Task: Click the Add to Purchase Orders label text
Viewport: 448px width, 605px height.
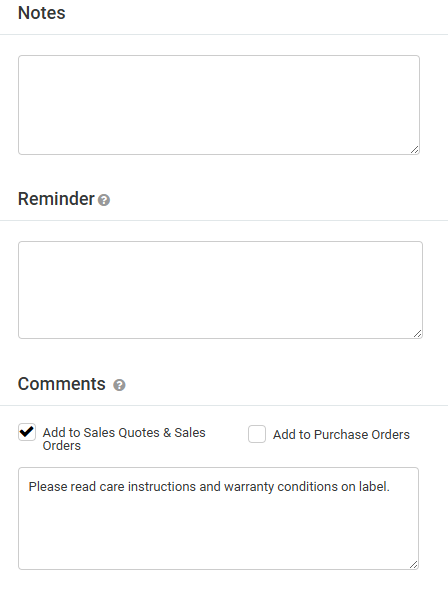Action: coord(341,435)
